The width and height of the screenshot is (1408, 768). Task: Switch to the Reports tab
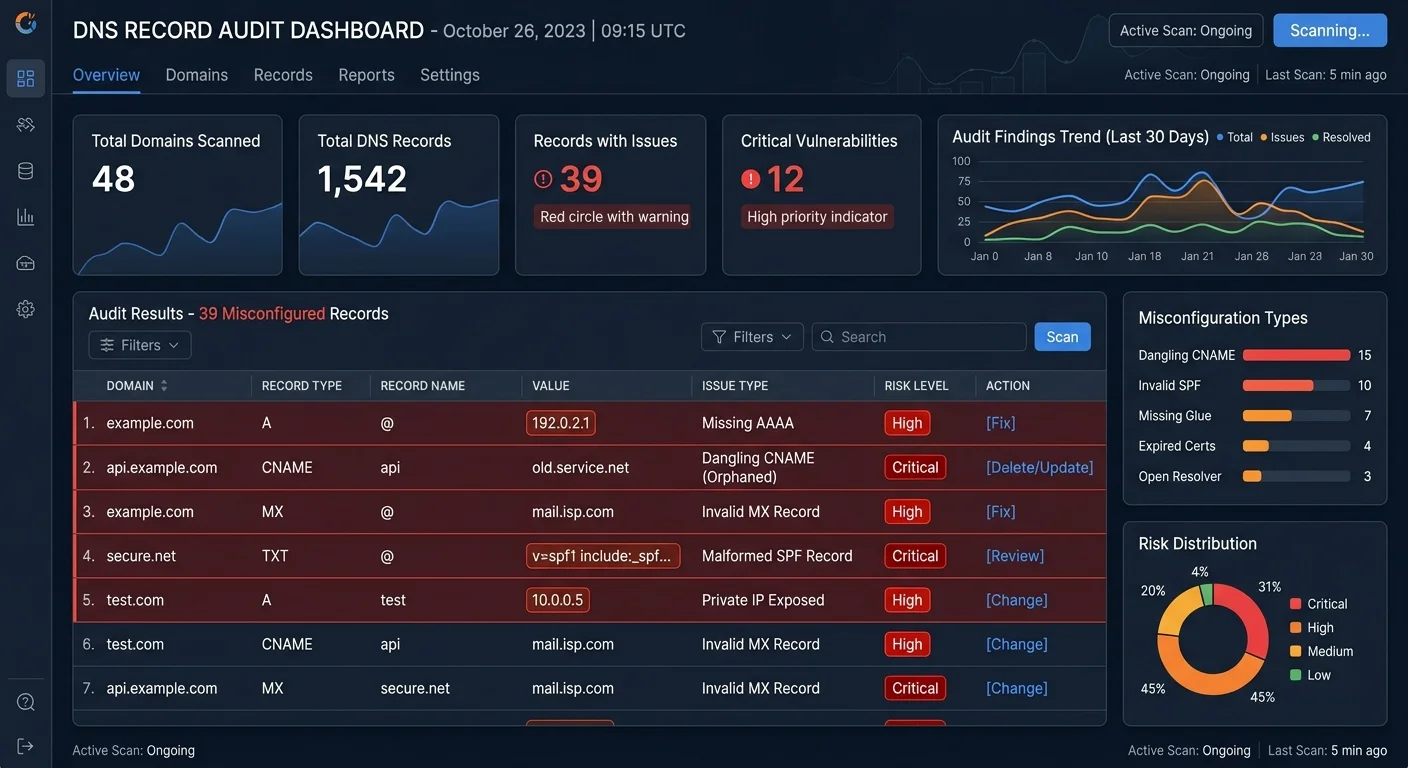[367, 75]
